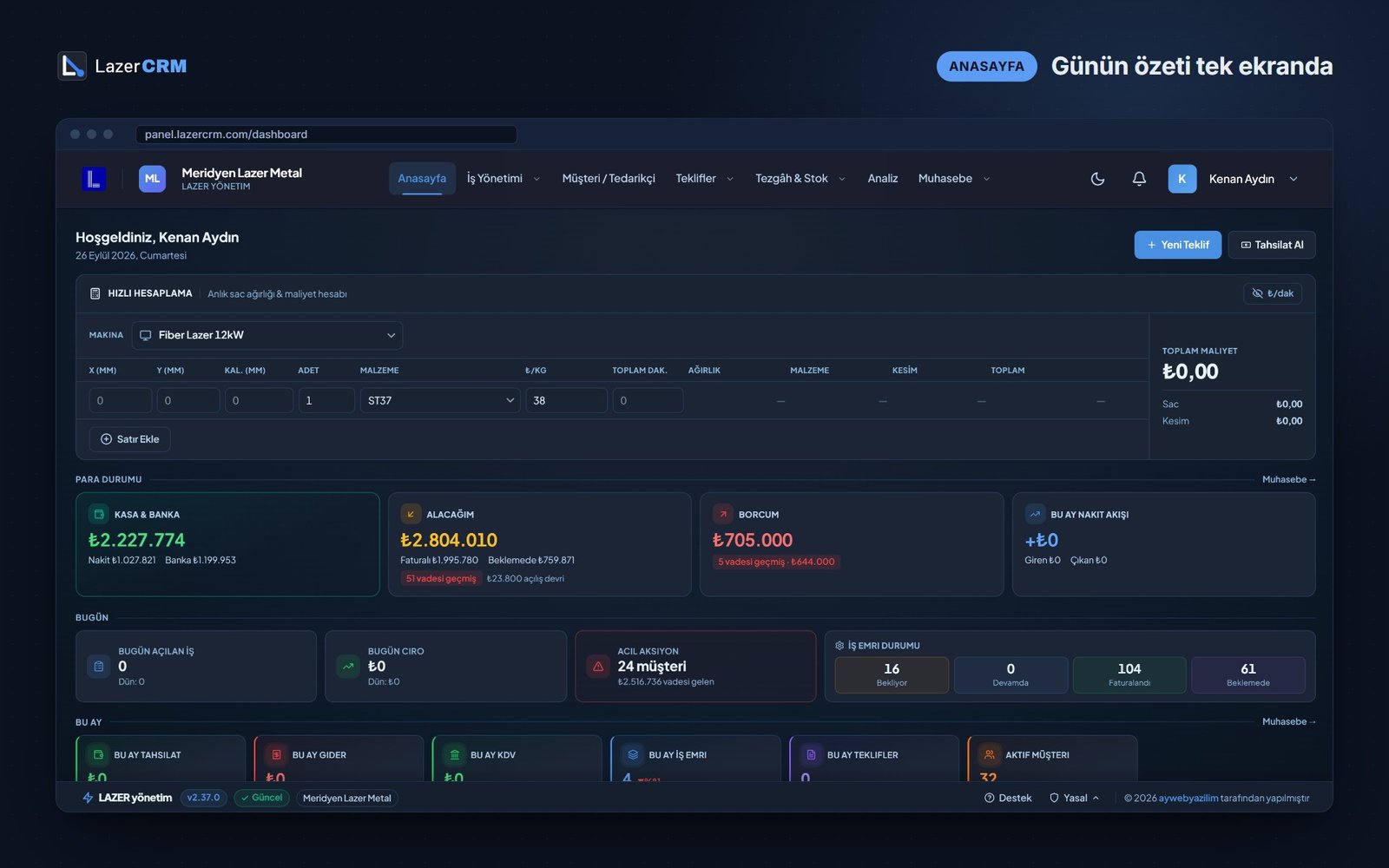Image resolution: width=1389 pixels, height=868 pixels.
Task: Toggle dark mode moon icon
Action: coord(1097,179)
